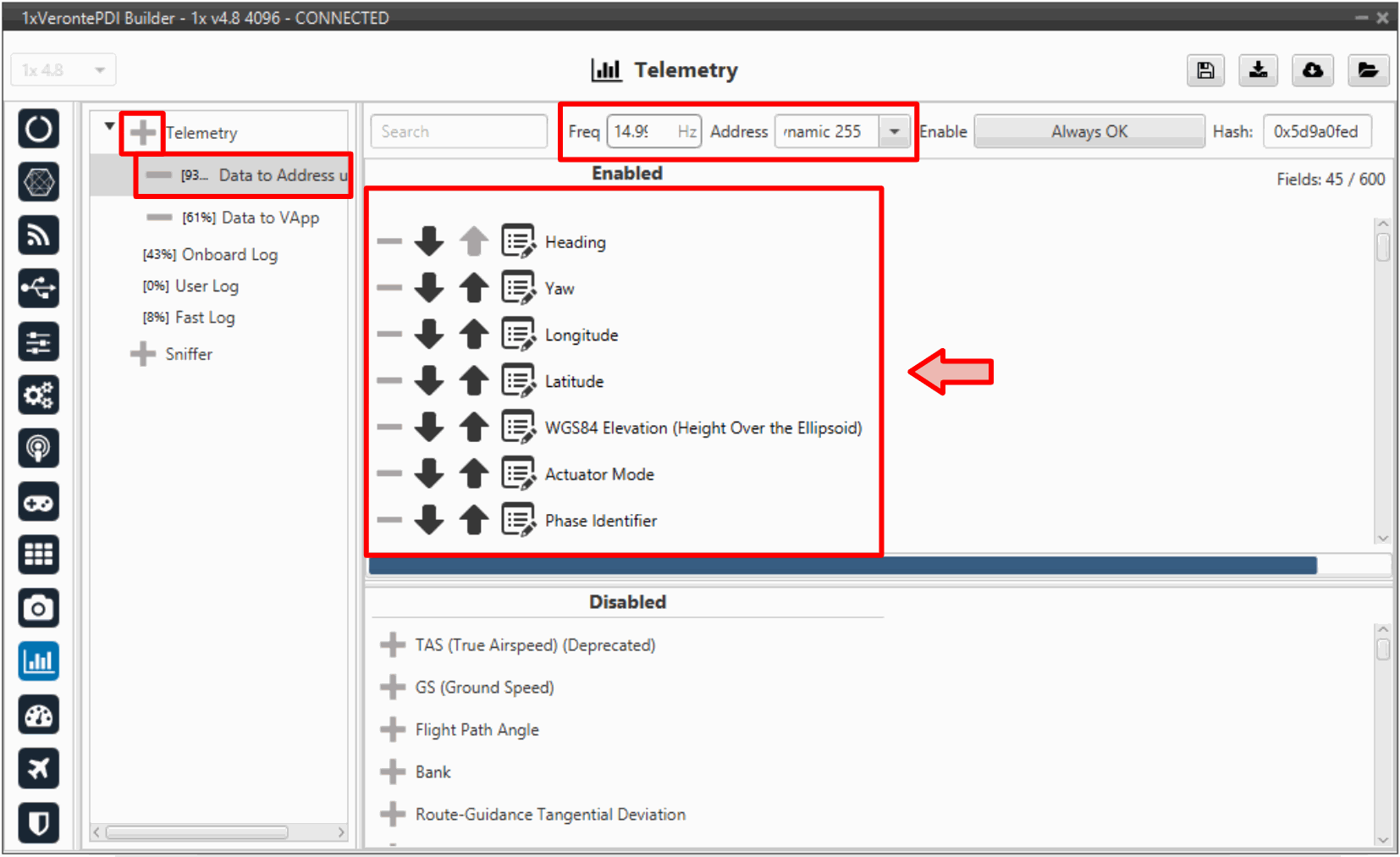
Task: Collapse the Telemetry tree node arrow
Action: pyautogui.click(x=109, y=126)
